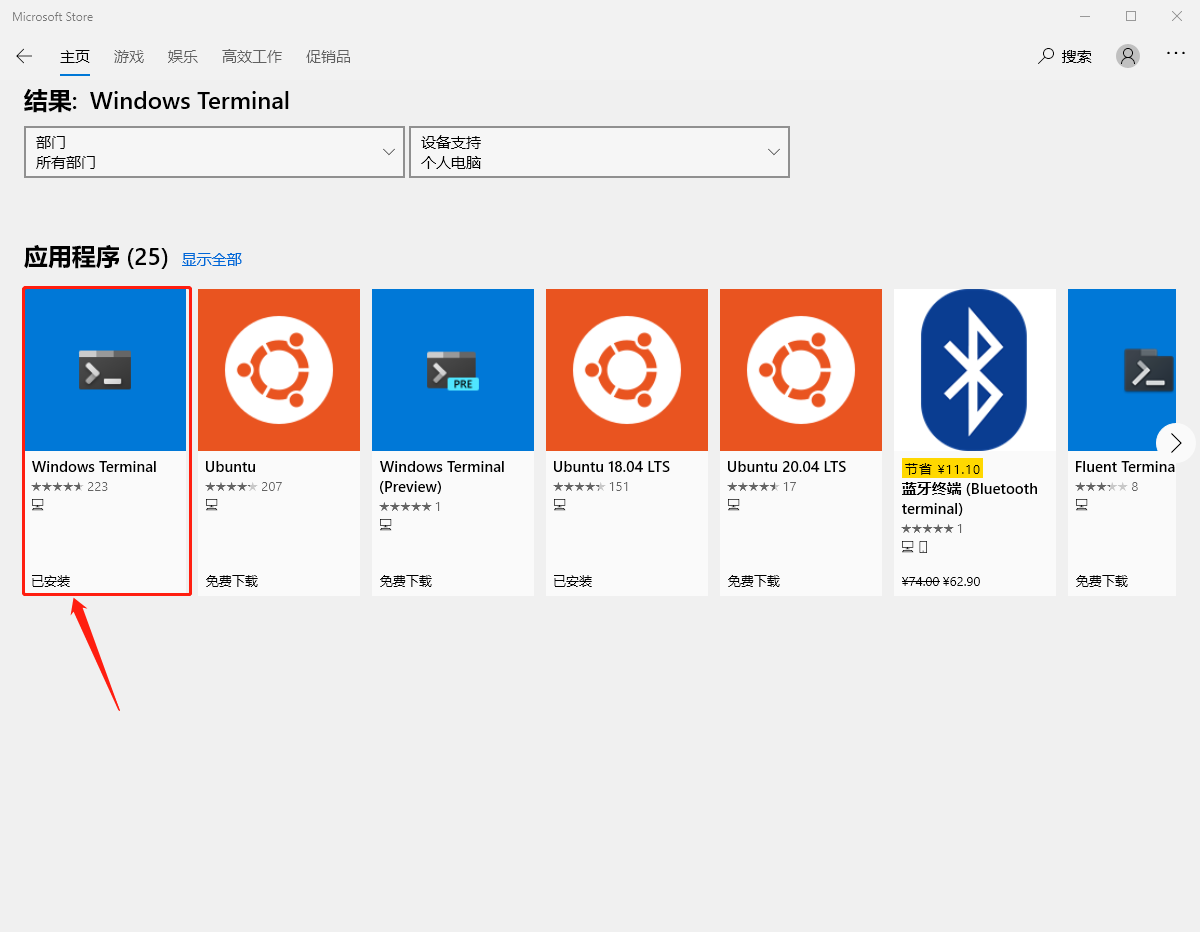Switch to the 游戏 tab
The height and width of the screenshot is (932, 1200).
pos(129,57)
